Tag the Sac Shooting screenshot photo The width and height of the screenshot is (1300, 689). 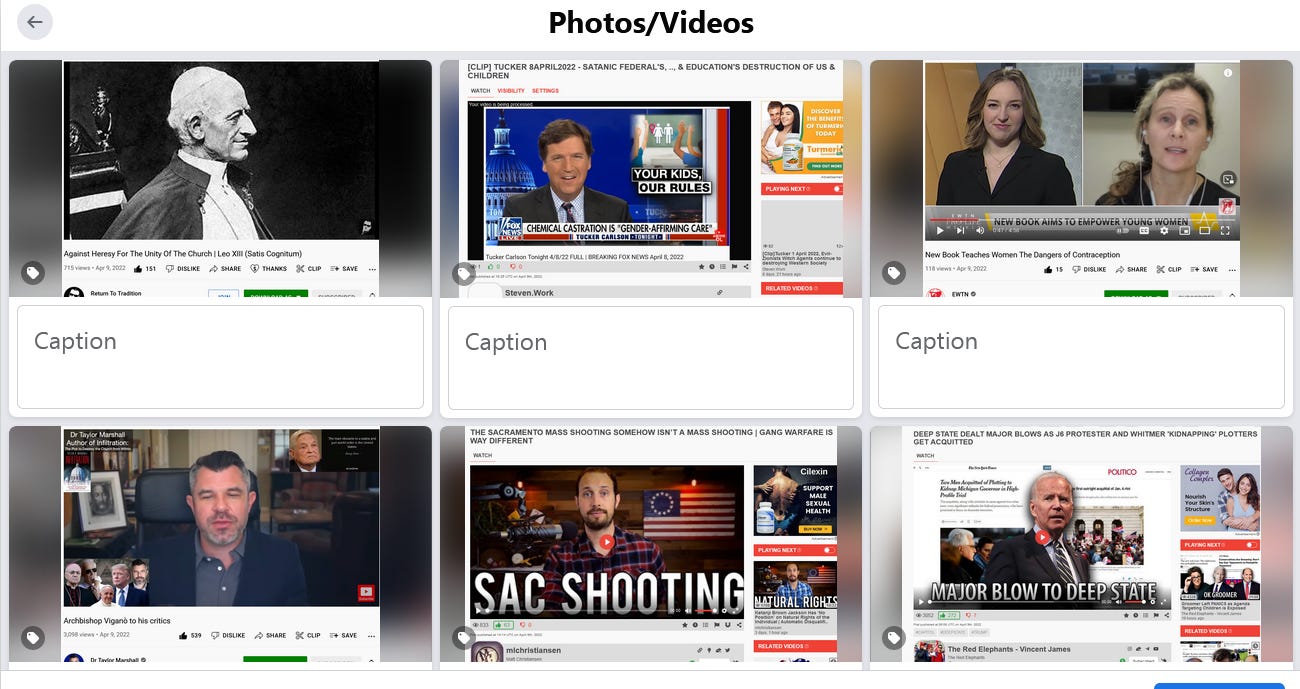coord(463,637)
